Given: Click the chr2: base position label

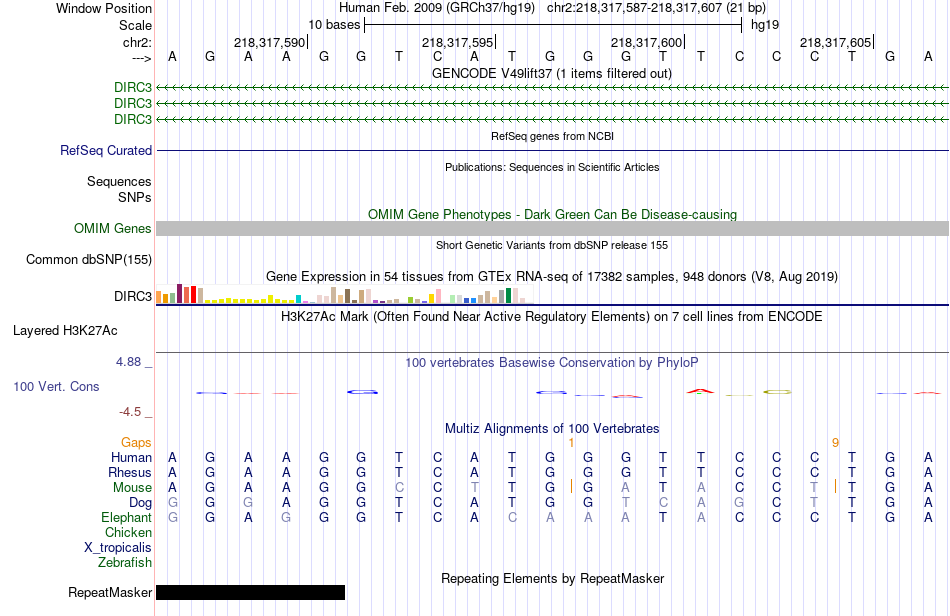Looking at the screenshot, I should (137, 42).
